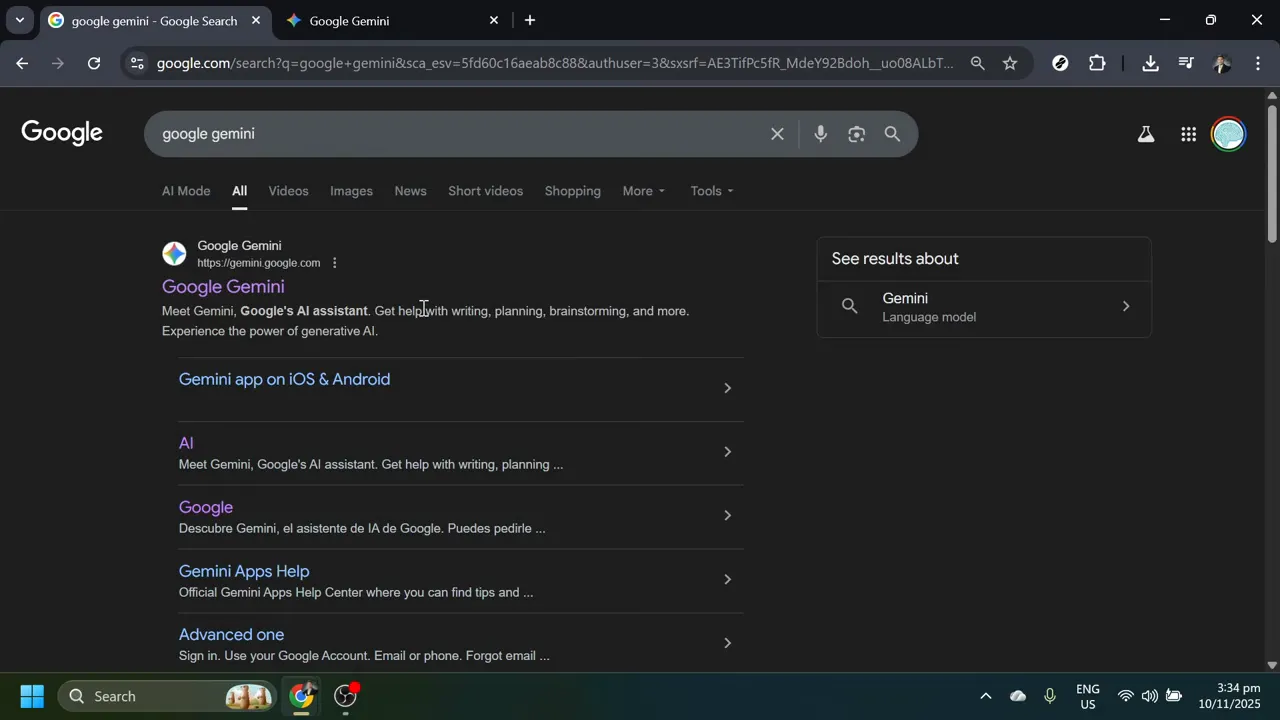Reload the current page
1280x720 pixels.
point(94,63)
